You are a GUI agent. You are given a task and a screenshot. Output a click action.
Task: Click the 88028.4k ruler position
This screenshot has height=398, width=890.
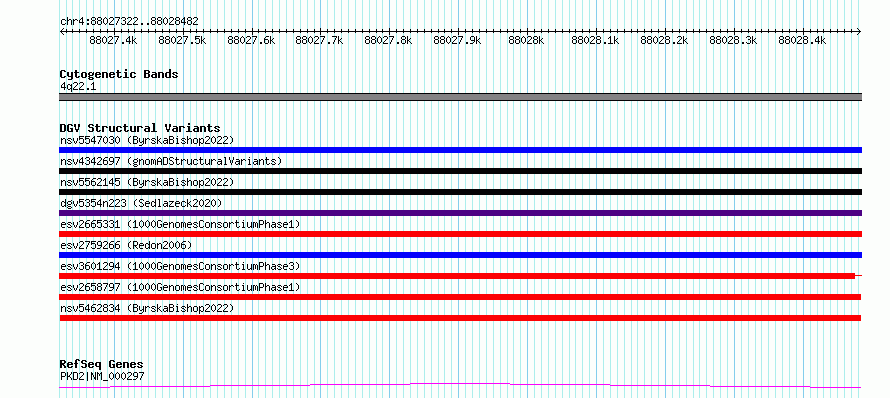(x=802, y=40)
